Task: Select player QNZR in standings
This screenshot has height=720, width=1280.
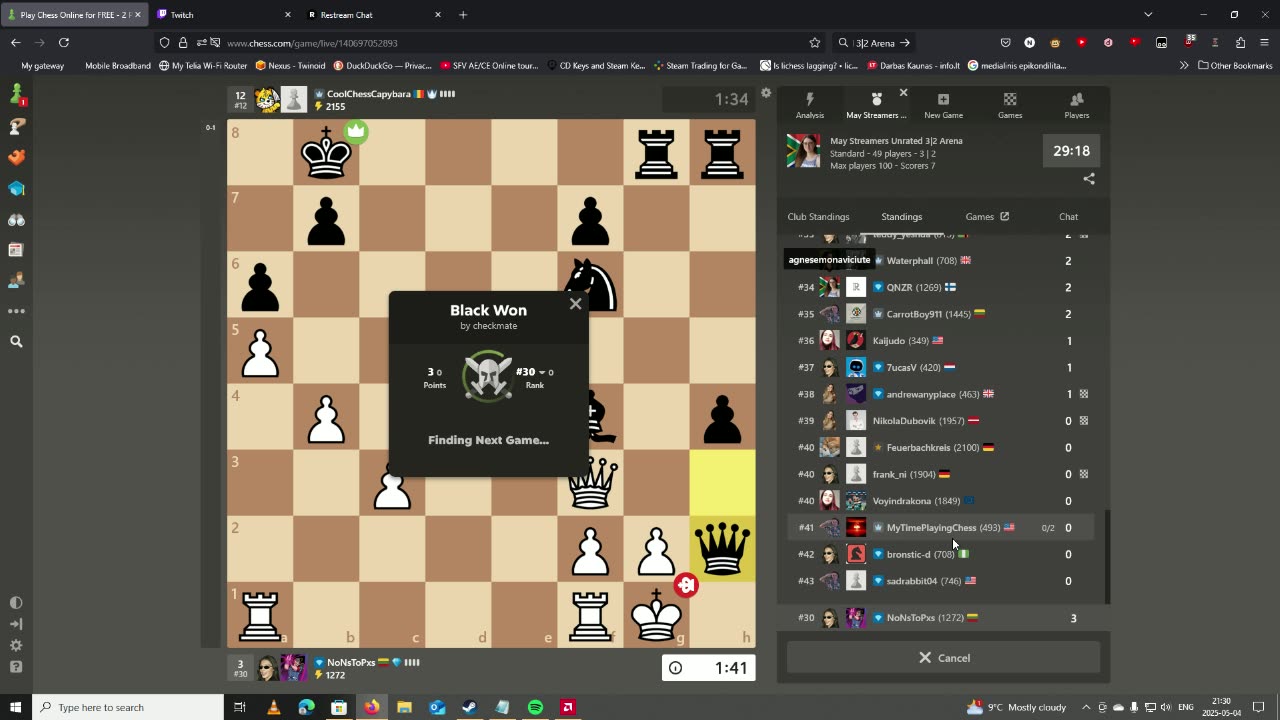Action: pyautogui.click(x=899, y=288)
